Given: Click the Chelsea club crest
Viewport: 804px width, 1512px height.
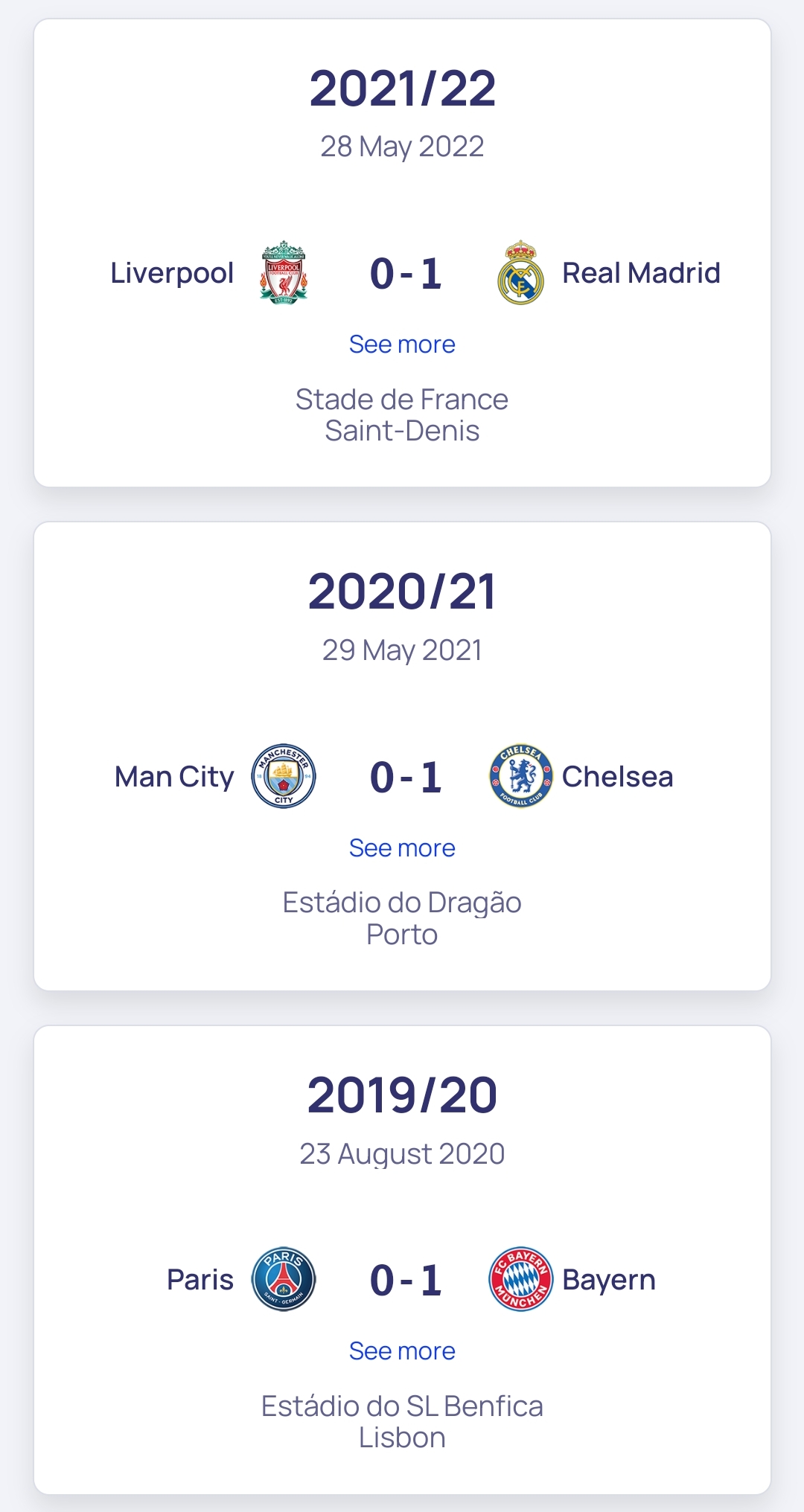Looking at the screenshot, I should (x=520, y=776).
